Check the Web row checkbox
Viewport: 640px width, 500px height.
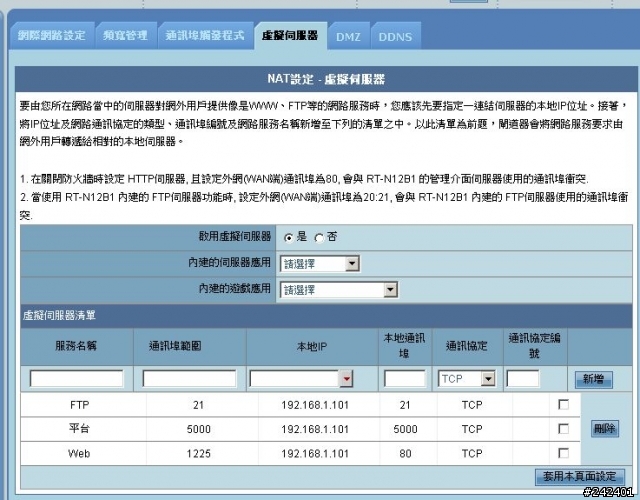pyautogui.click(x=563, y=453)
